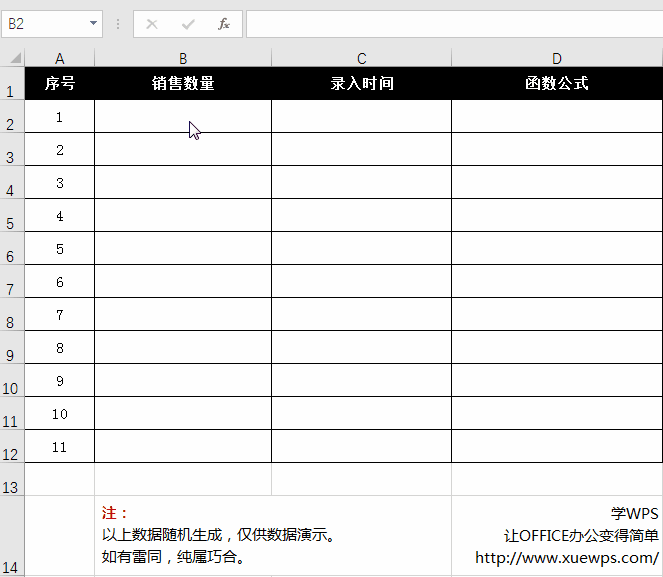This screenshot has width=663, height=577.
Task: Open the Name Box dropdown arrow
Action: [93, 23]
